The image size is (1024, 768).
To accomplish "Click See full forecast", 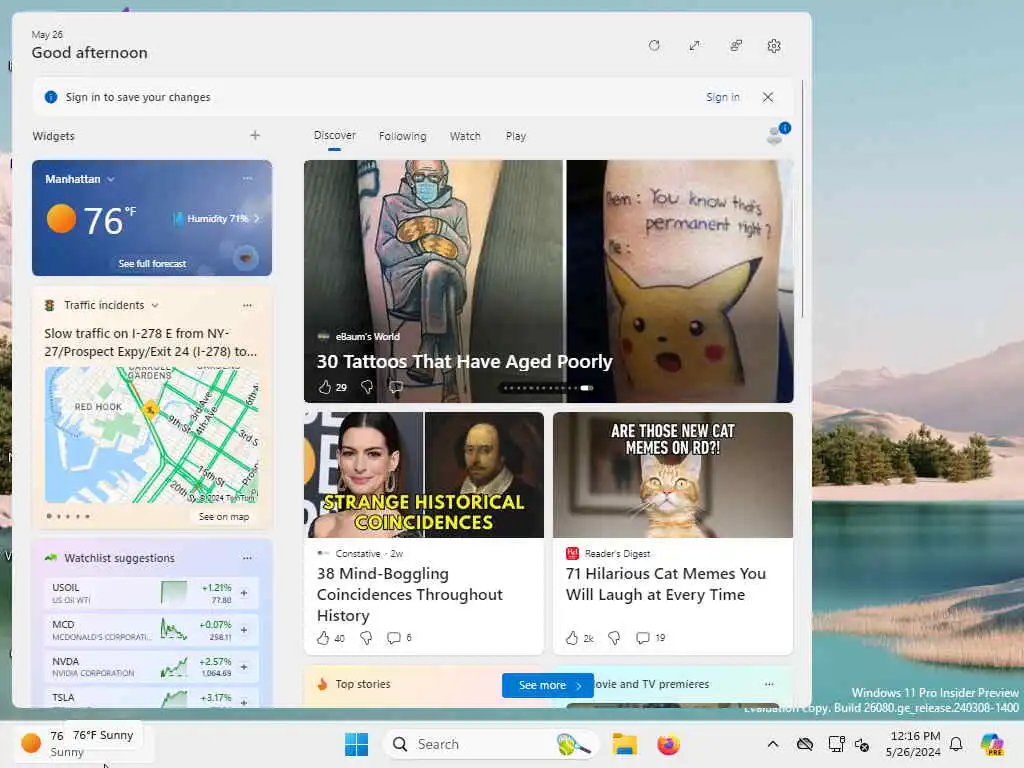I will click(x=152, y=263).
